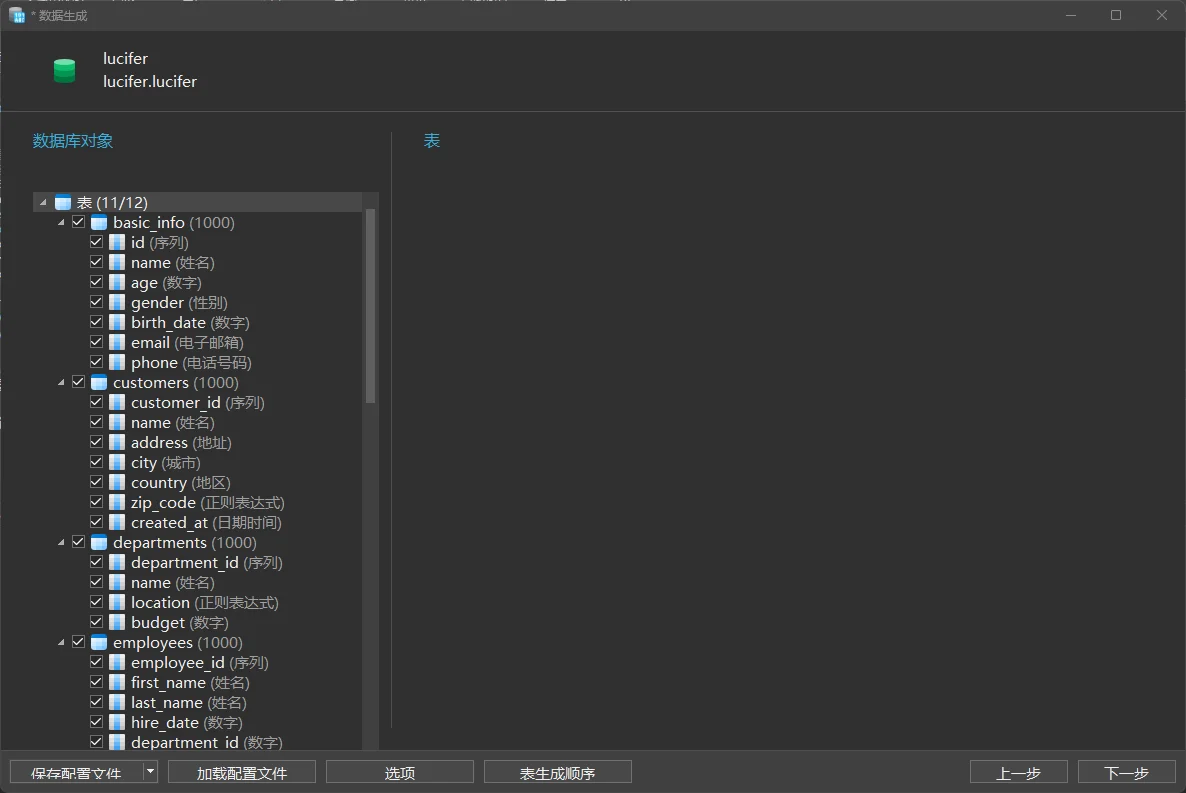Click the zip_code column icon
The image size is (1186, 793).
coord(117,503)
